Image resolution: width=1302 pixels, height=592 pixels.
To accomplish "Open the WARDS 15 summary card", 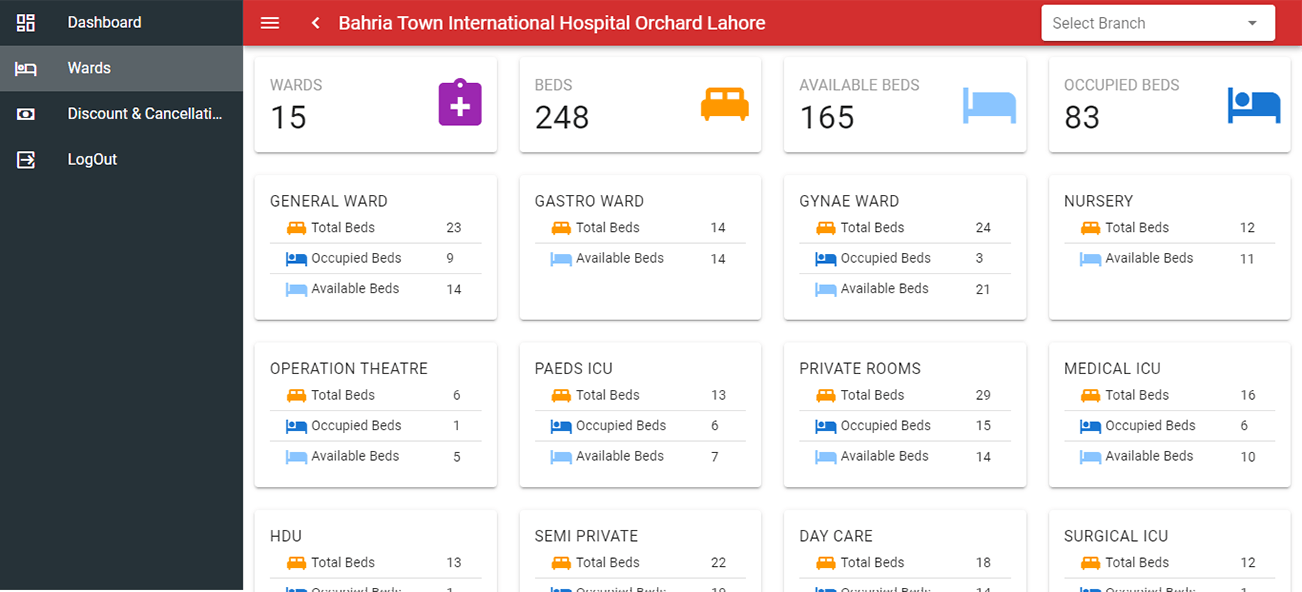I will coord(376,105).
